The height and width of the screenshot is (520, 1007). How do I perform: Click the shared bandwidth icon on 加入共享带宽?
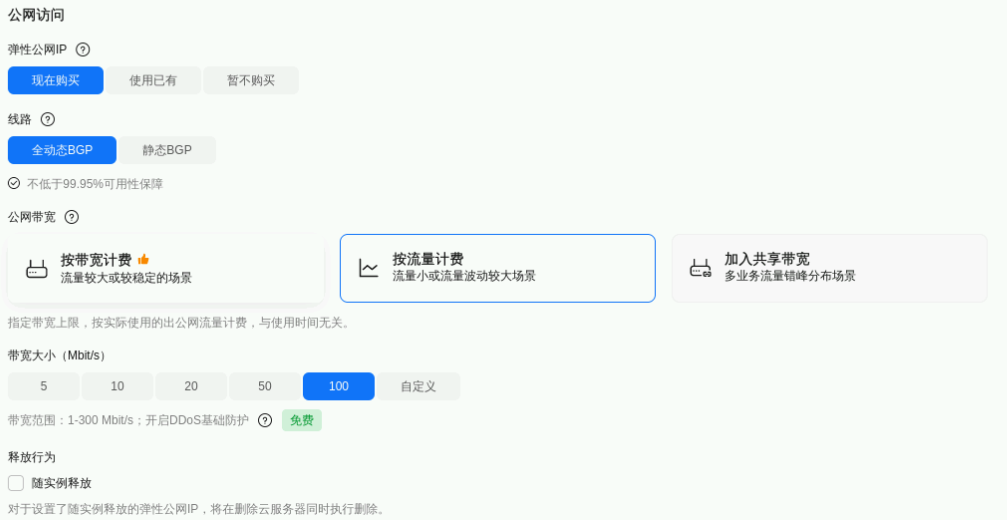[700, 268]
